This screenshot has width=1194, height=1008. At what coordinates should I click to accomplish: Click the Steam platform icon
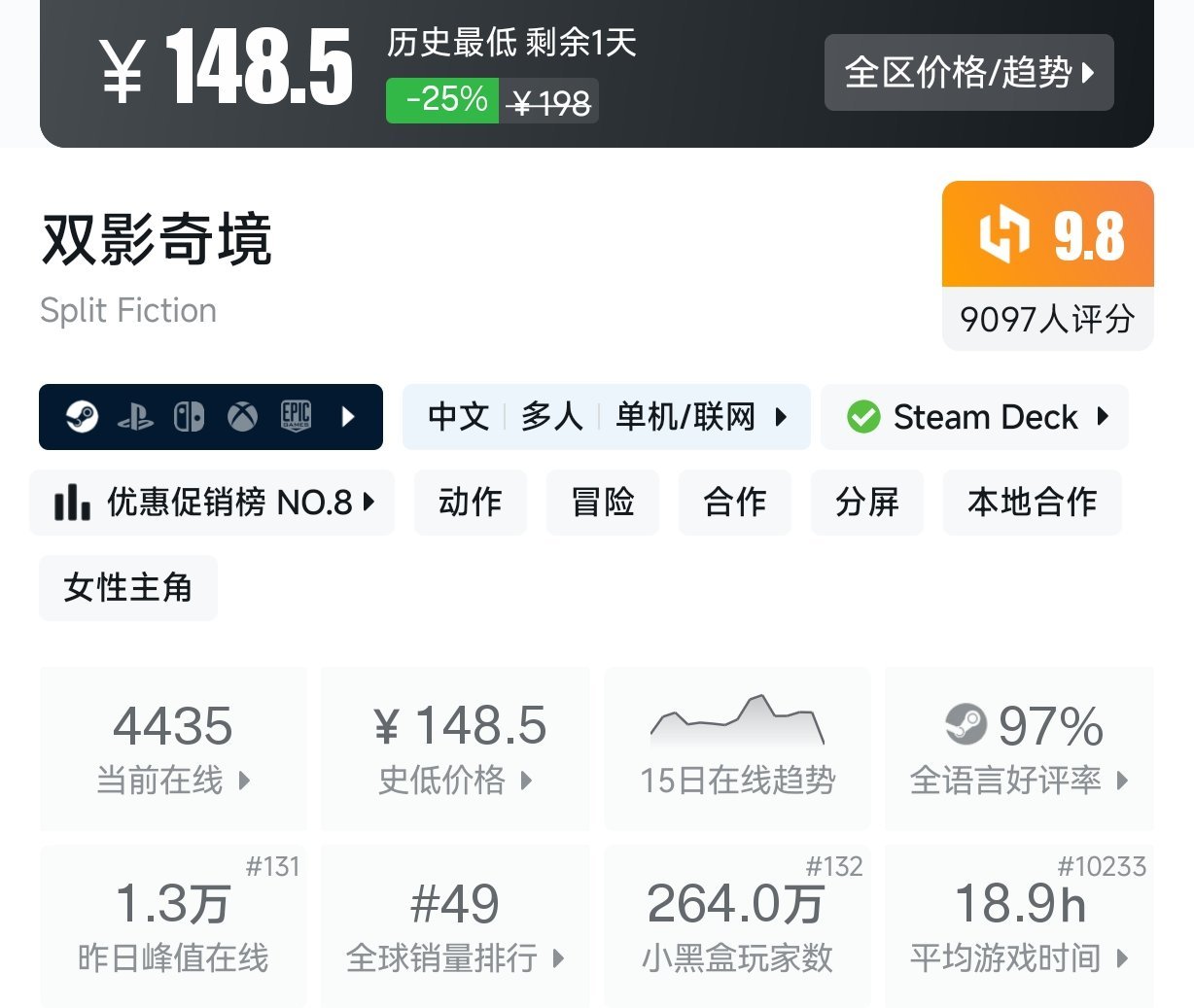pos(82,417)
